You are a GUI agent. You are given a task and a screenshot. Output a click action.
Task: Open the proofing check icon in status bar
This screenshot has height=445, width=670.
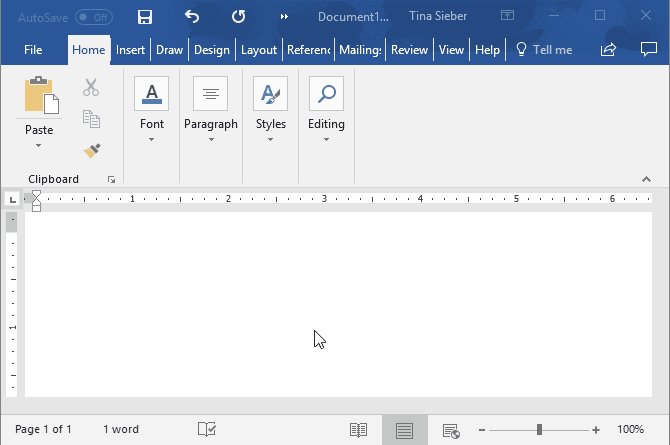pos(207,429)
